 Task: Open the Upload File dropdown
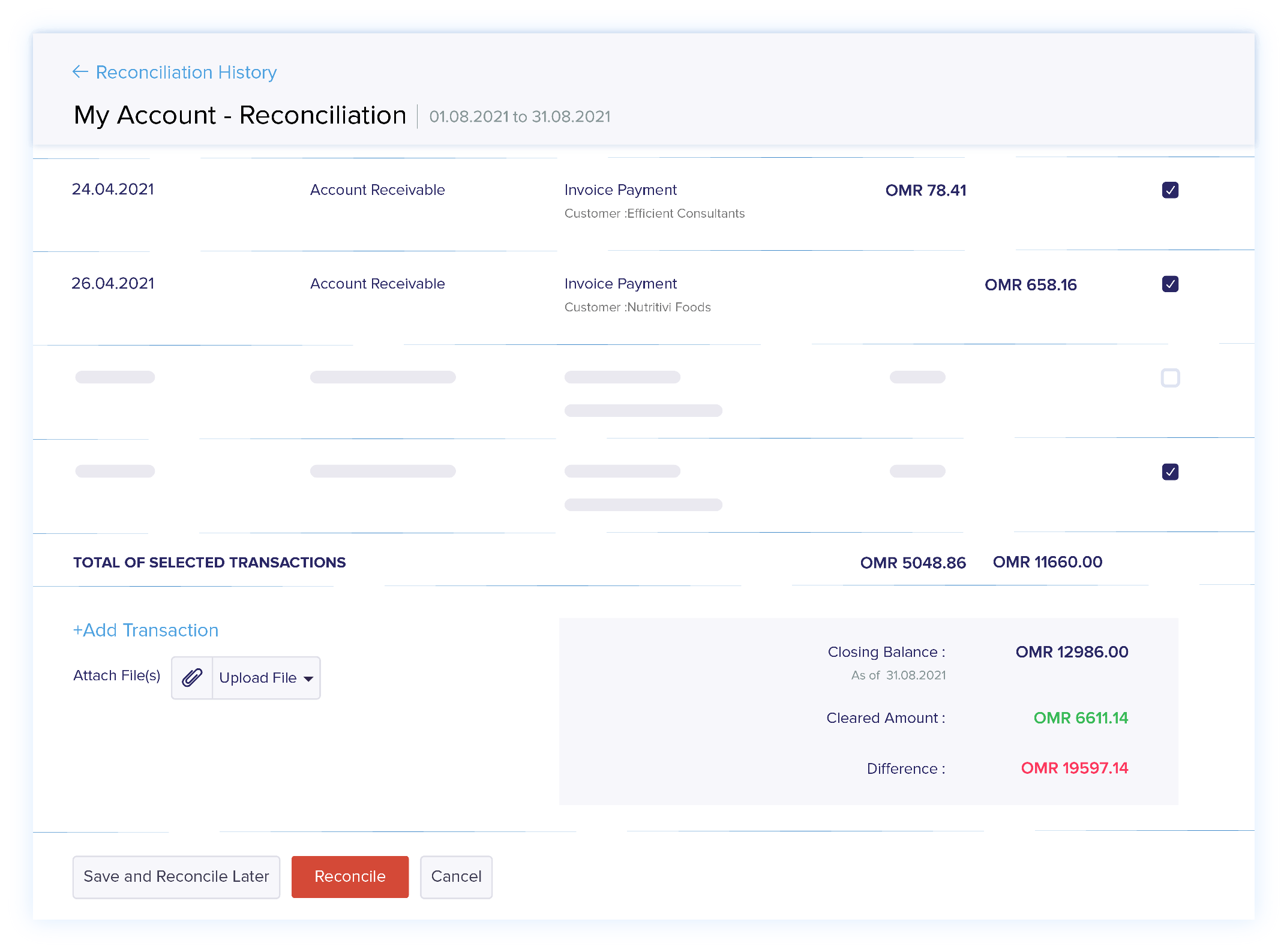coord(258,678)
